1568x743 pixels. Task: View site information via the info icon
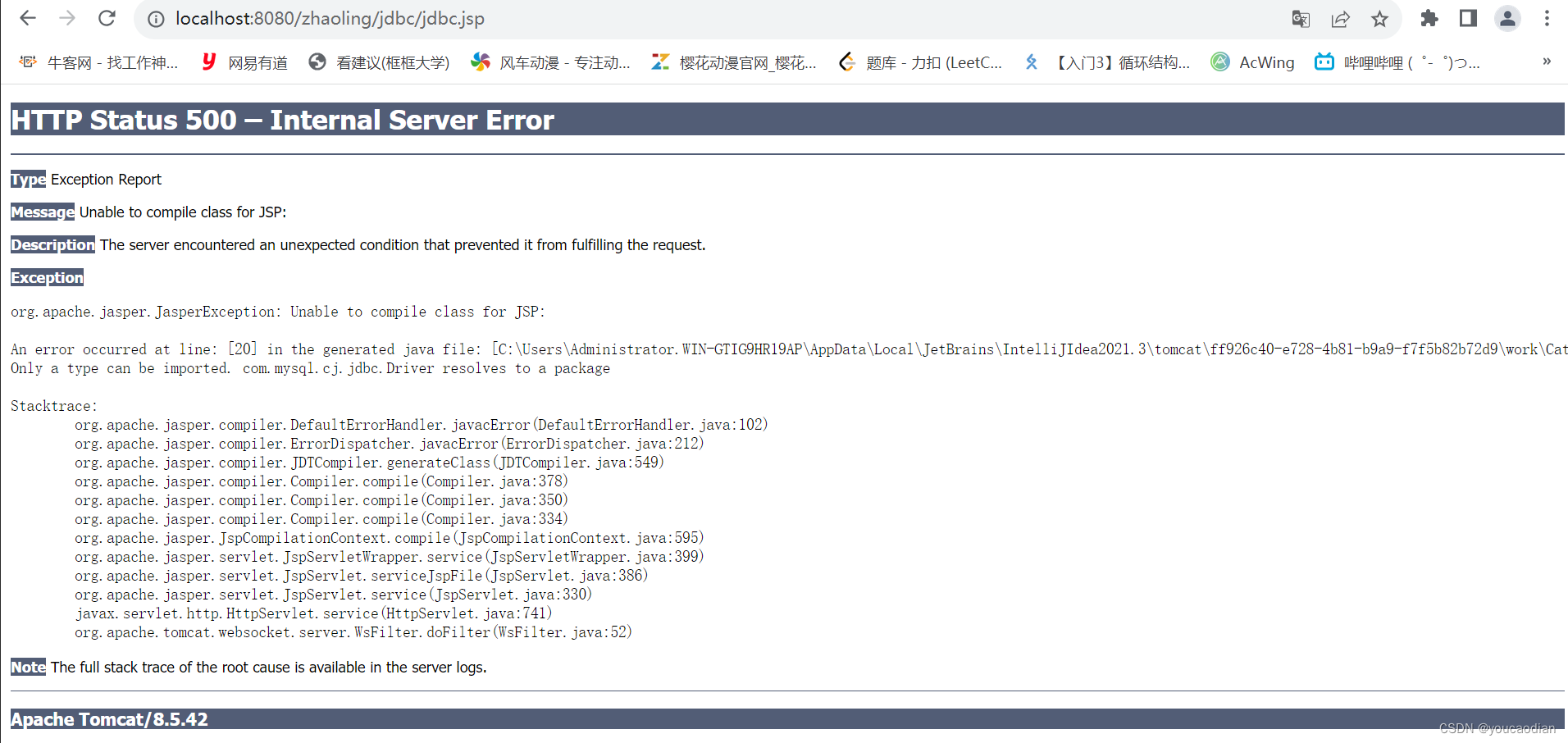156,18
